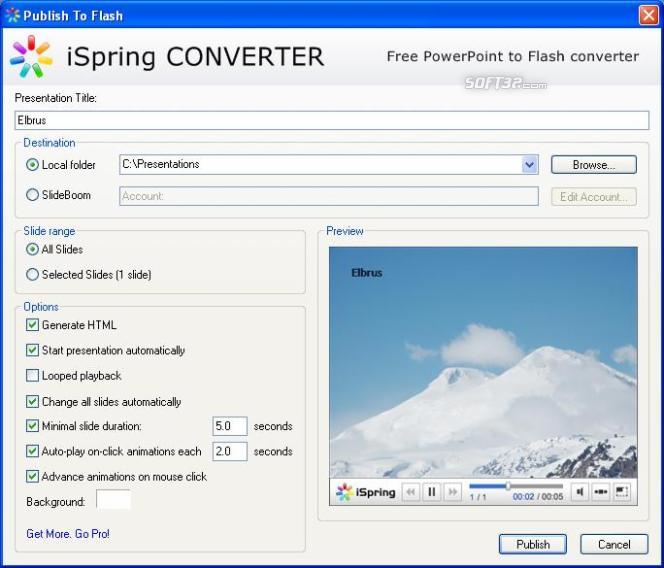Click the previous slide rewind button
The width and height of the screenshot is (664, 568).
[410, 492]
